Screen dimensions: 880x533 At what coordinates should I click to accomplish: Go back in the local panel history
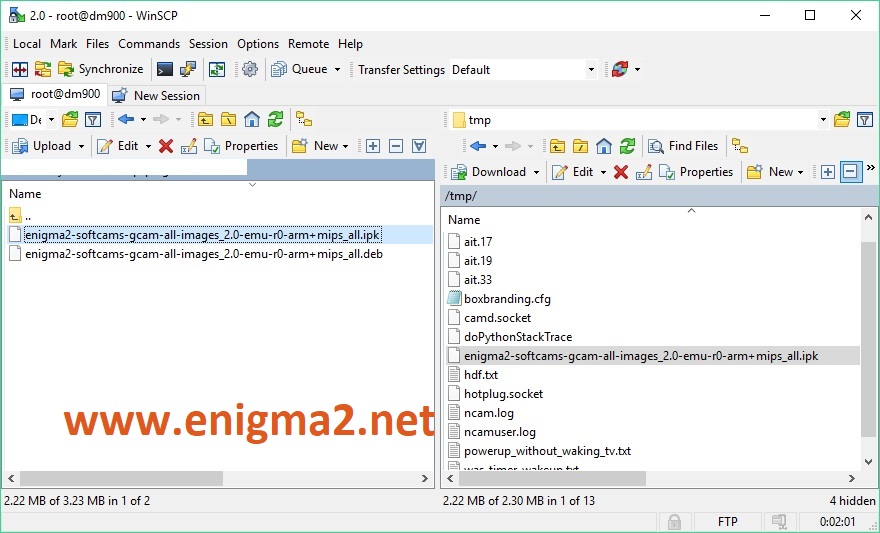(x=126, y=120)
